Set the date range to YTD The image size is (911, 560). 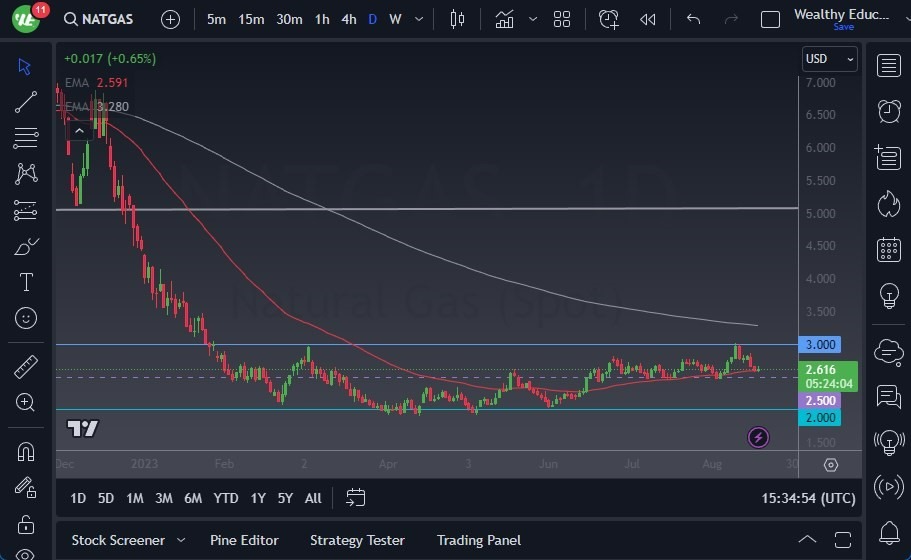click(226, 498)
